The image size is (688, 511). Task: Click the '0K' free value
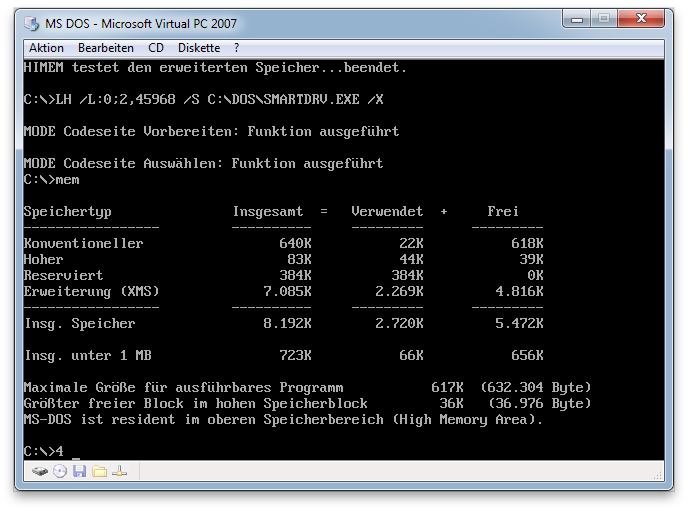tap(535, 275)
